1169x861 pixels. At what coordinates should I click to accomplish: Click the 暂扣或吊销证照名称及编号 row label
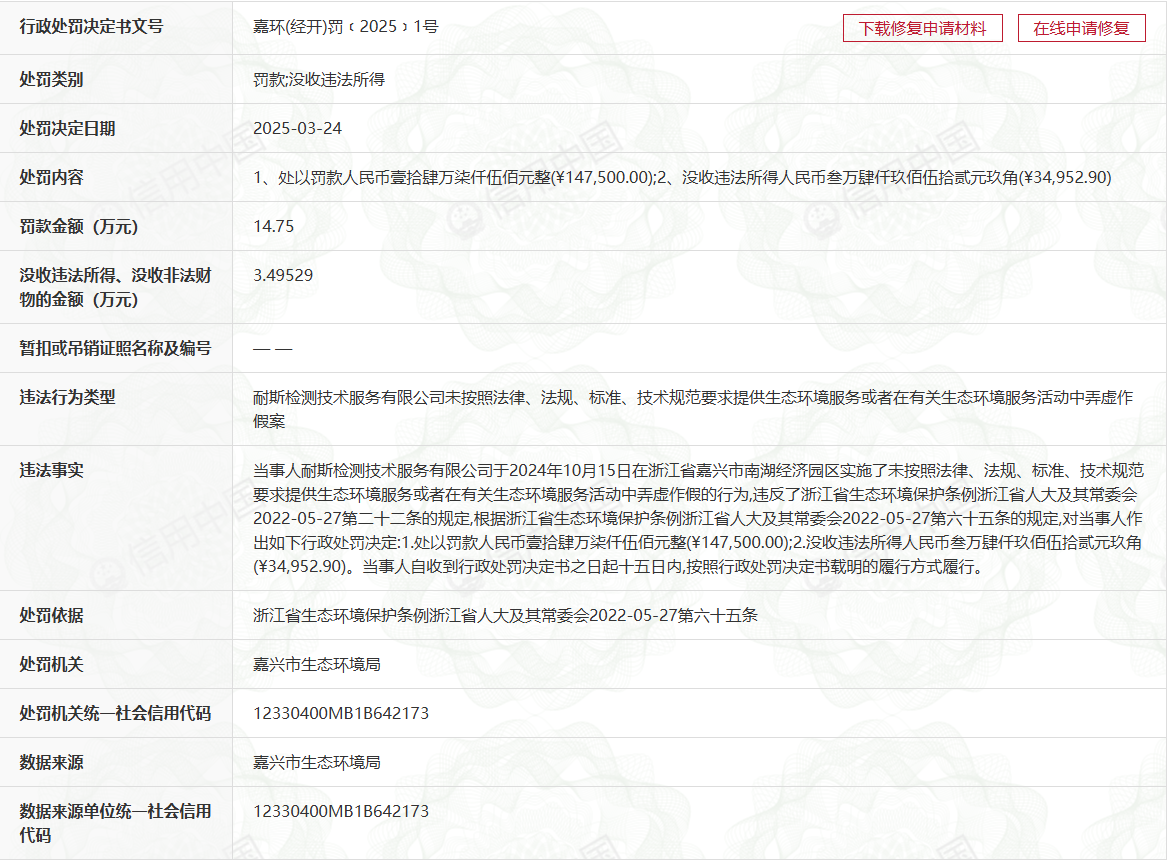(x=116, y=348)
